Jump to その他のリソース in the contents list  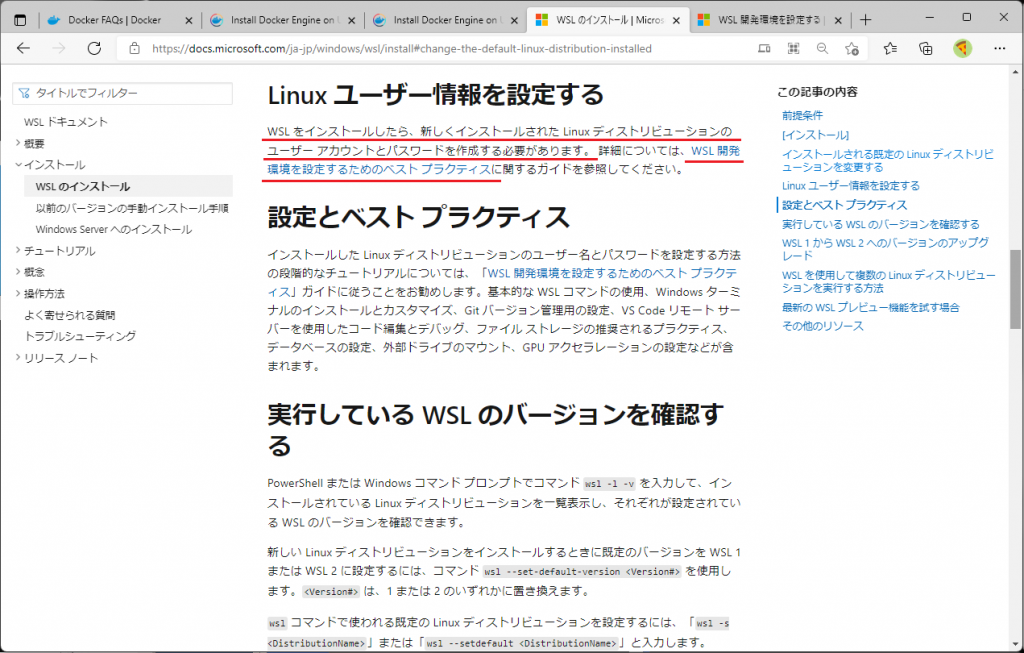coord(823,326)
